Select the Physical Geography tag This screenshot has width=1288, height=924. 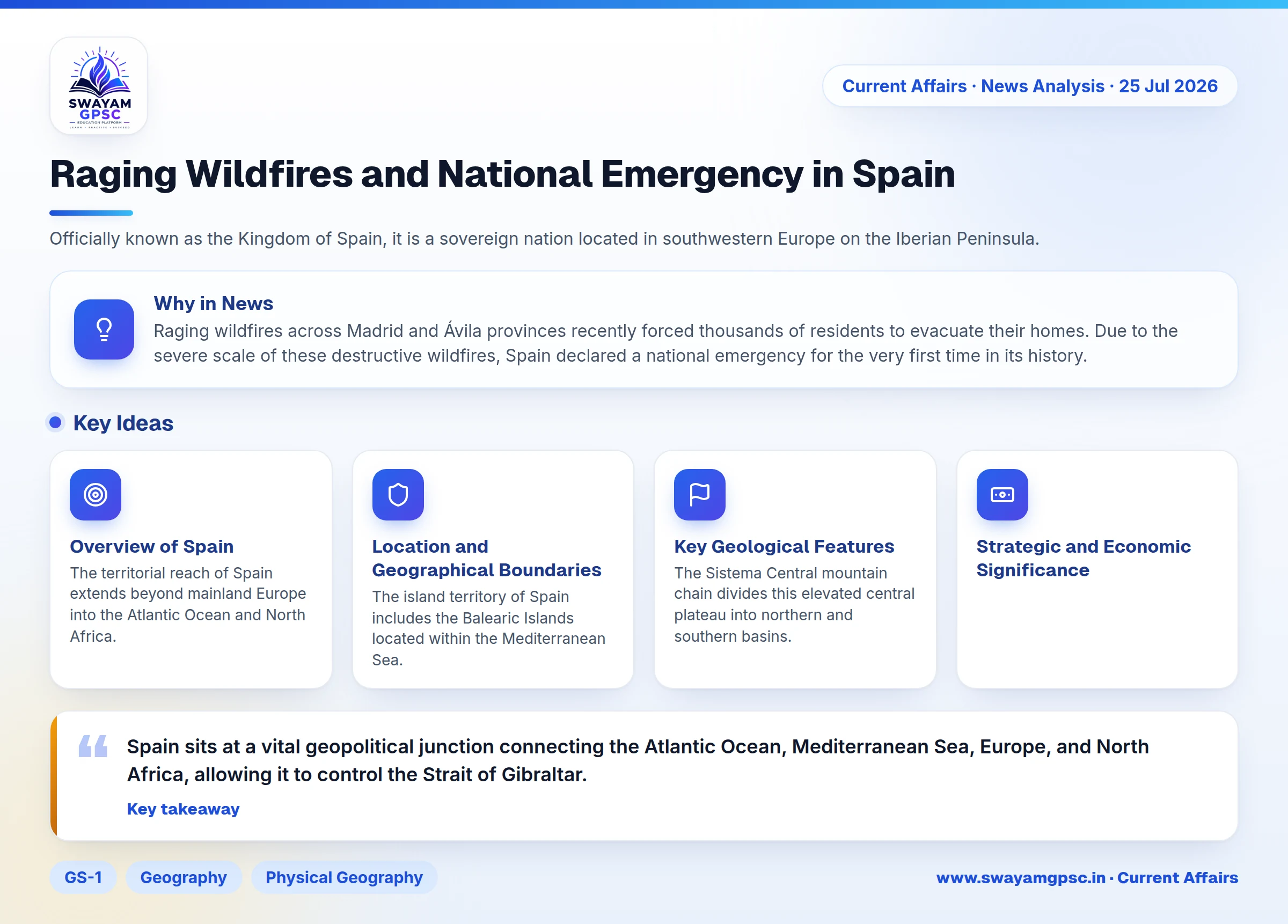tap(344, 877)
